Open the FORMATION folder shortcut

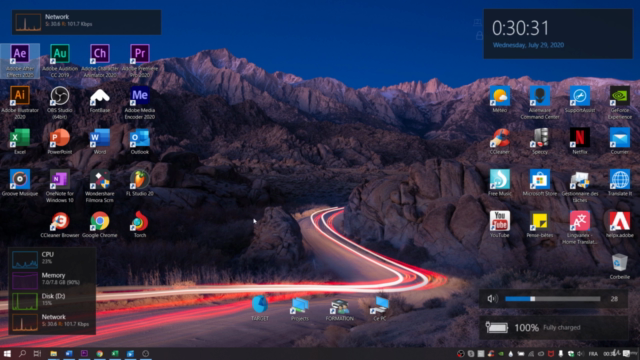(x=340, y=309)
